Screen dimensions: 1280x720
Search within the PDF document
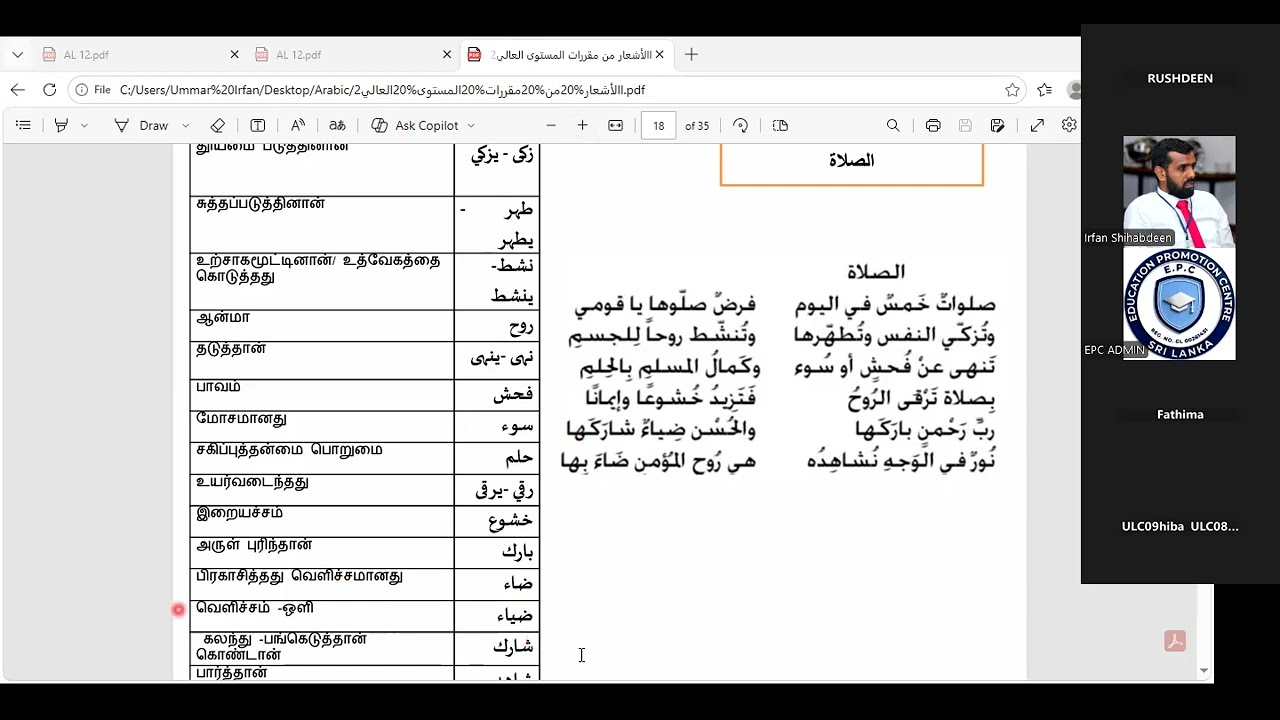tap(893, 125)
